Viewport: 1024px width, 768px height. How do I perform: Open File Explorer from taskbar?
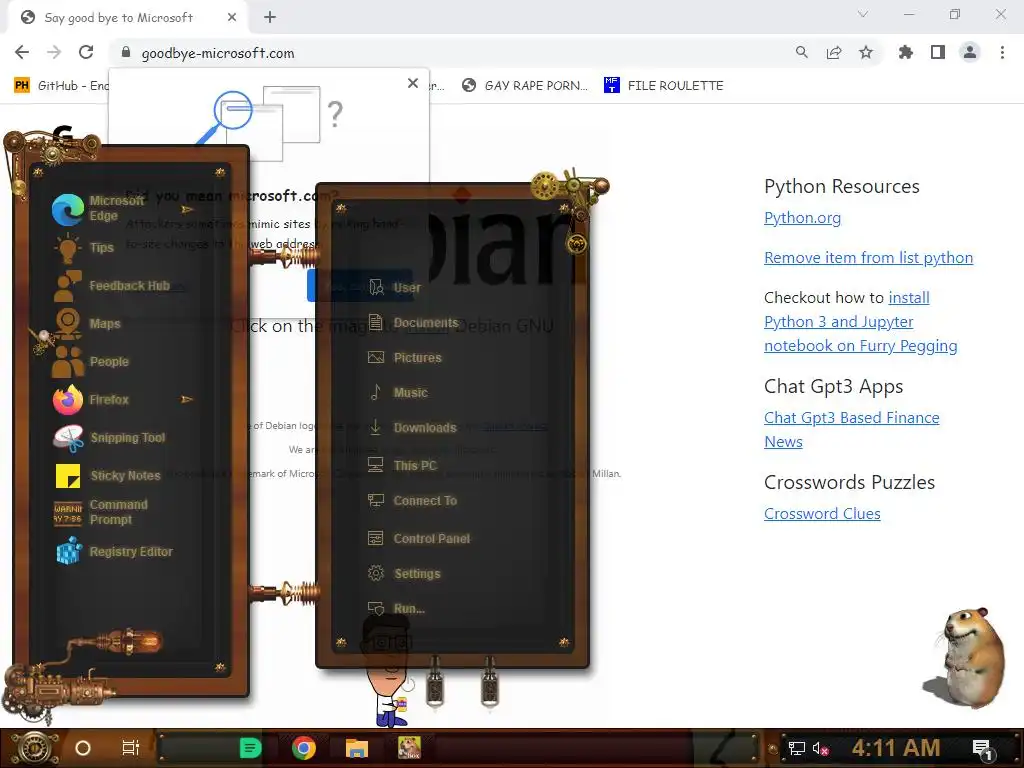357,748
